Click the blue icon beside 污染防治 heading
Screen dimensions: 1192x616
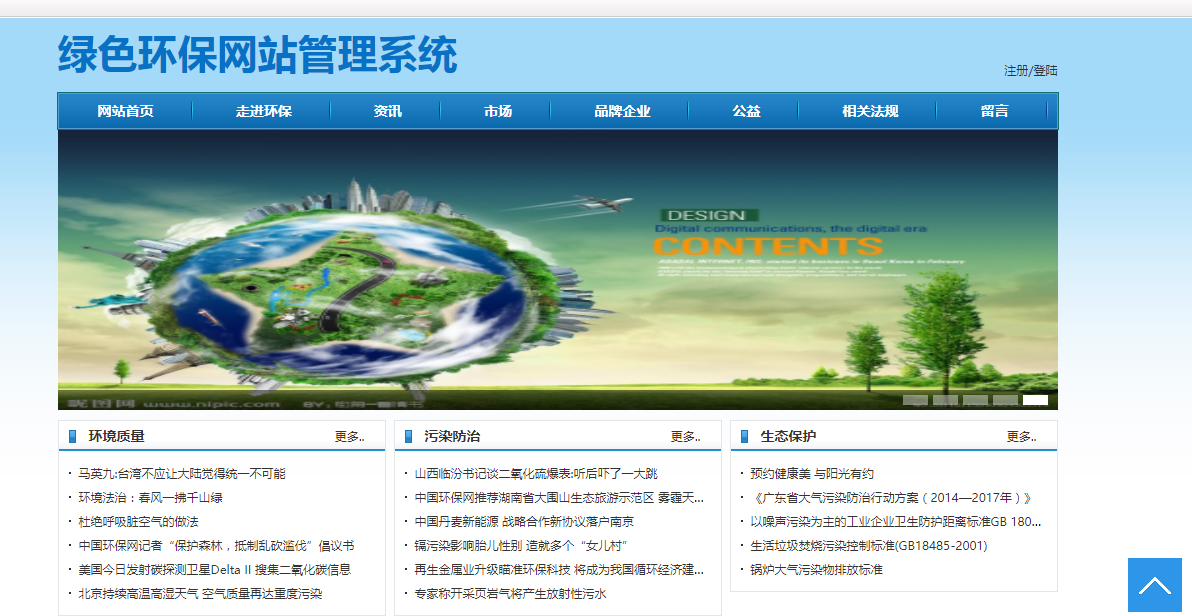pyautogui.click(x=409, y=437)
